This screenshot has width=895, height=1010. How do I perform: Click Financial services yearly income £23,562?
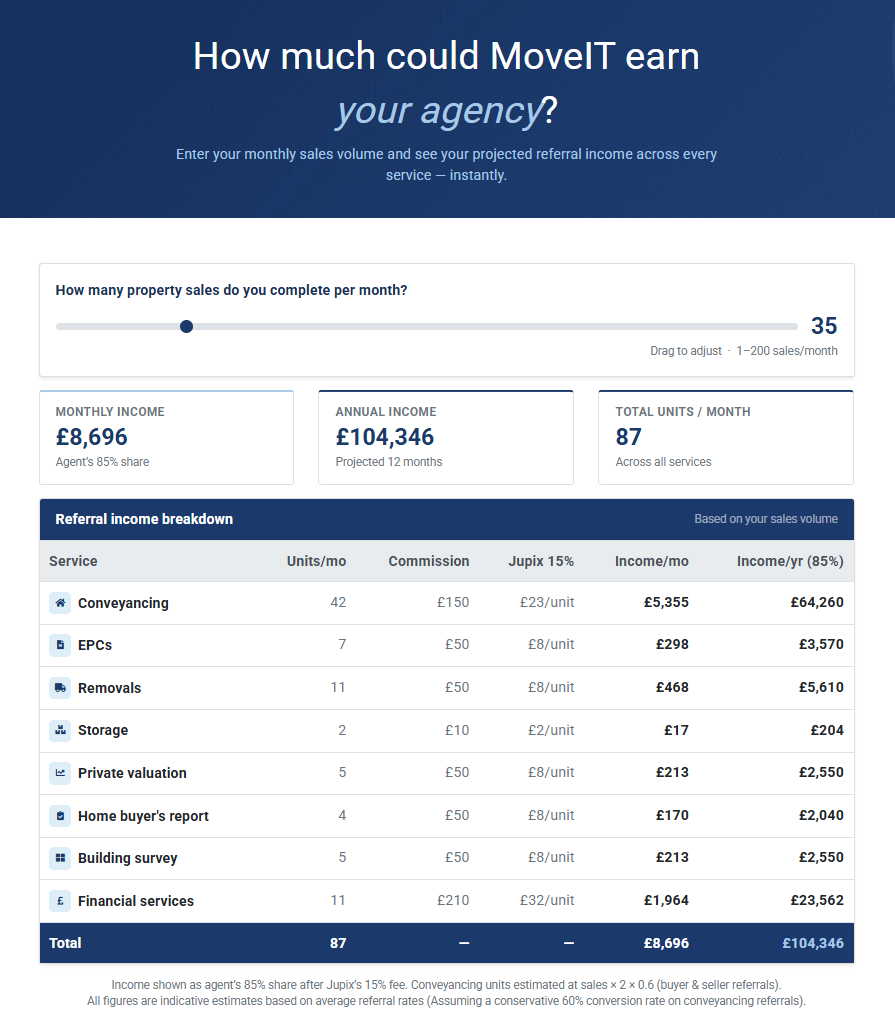[x=817, y=900]
